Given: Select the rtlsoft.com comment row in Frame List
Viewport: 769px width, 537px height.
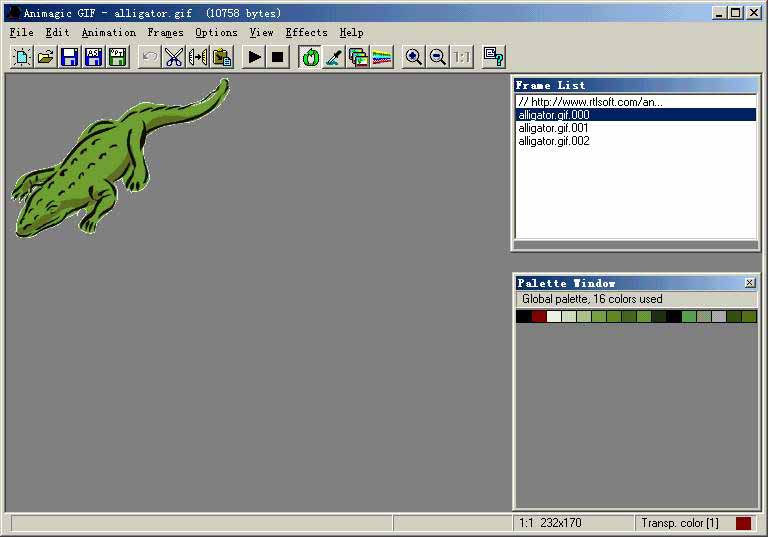Looking at the screenshot, I should [636, 102].
